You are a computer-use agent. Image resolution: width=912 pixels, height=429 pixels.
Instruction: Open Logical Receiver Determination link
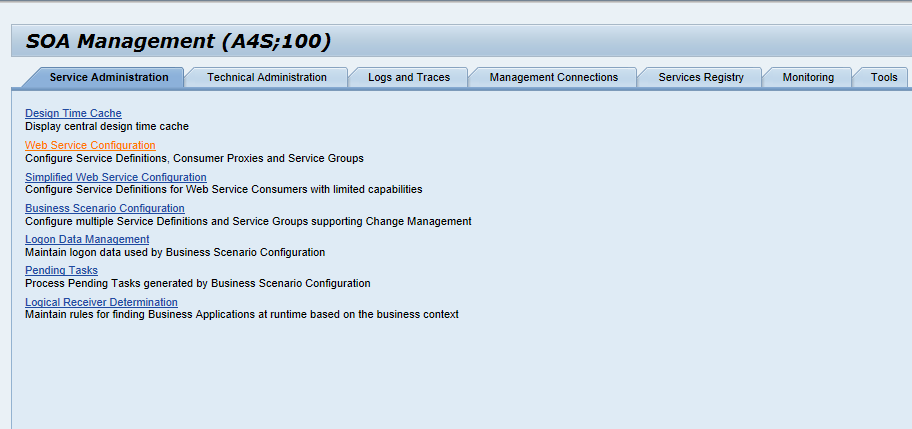101,302
